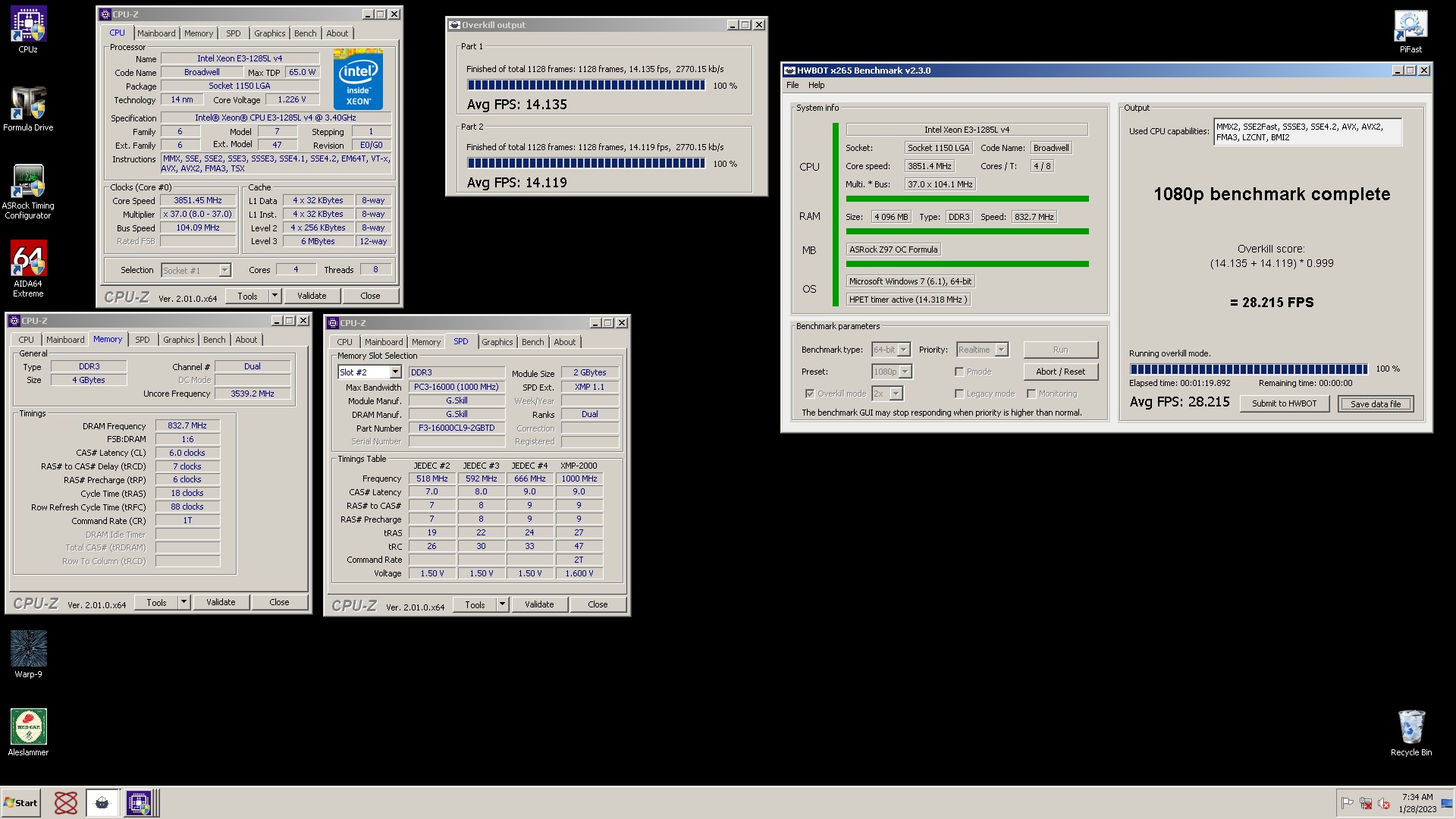
Task: Click Validate in the top CPU-Z window
Action: click(x=312, y=296)
